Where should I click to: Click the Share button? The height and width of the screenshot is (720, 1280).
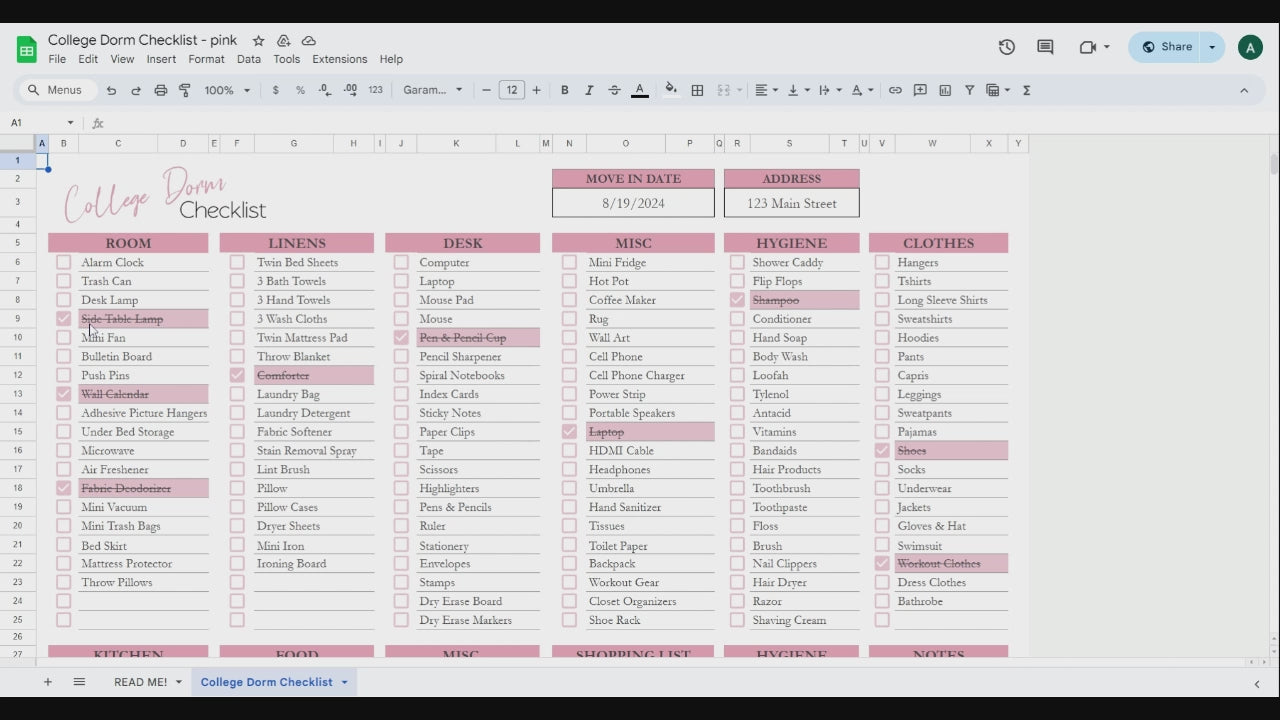[1166, 47]
